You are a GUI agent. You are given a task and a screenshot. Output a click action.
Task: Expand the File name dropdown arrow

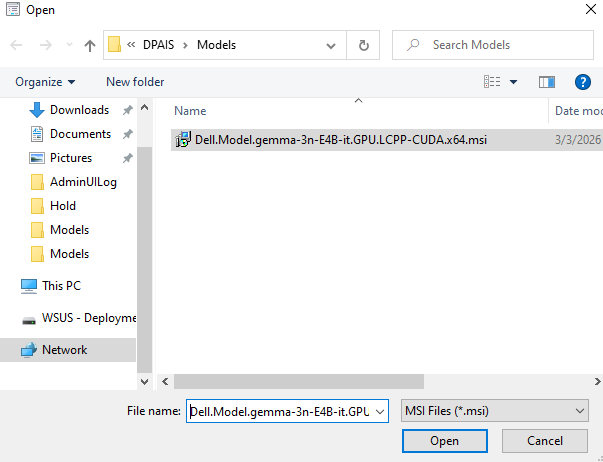[x=380, y=412]
